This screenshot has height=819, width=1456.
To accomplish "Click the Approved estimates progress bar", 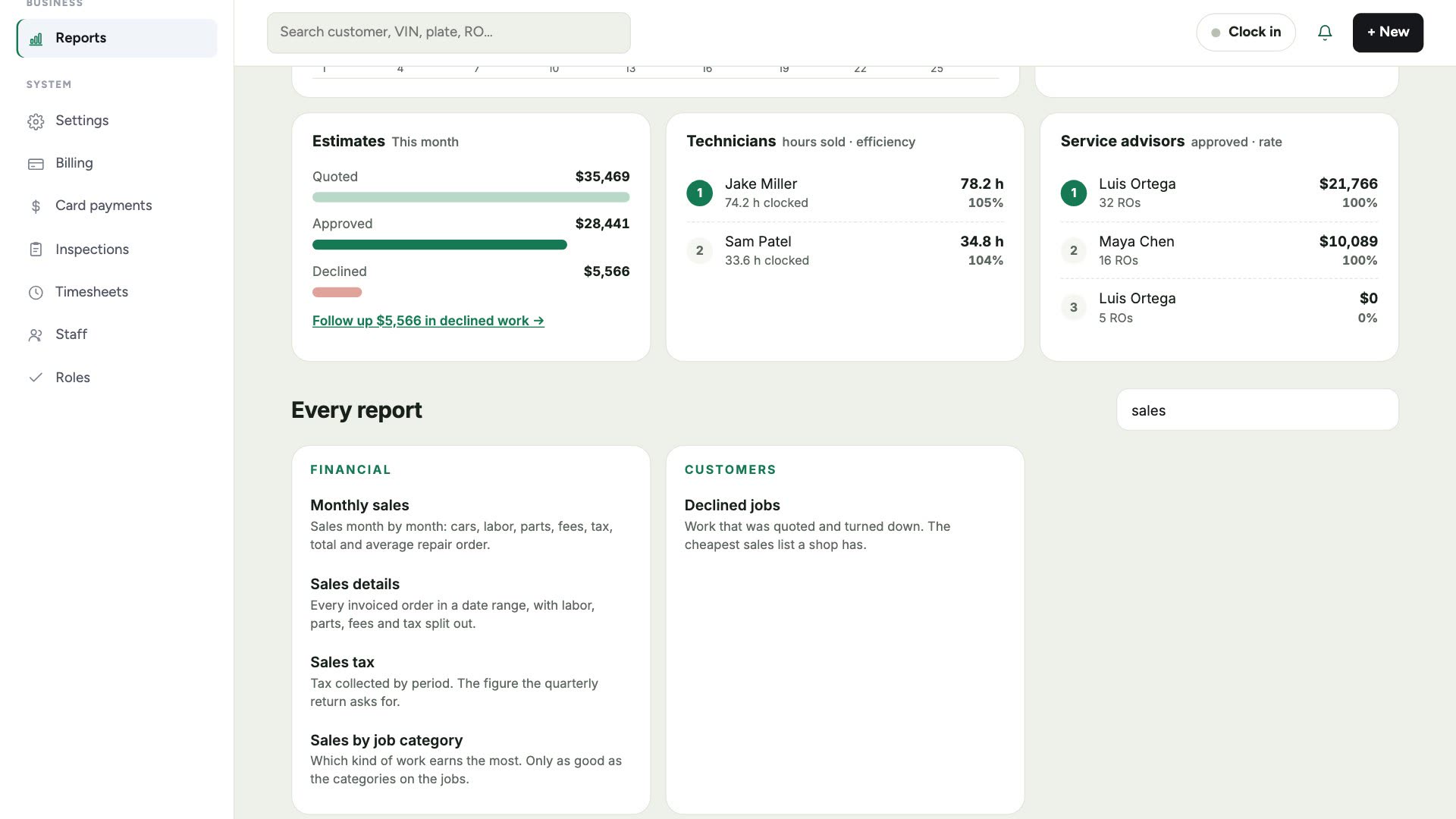I will pos(440,245).
